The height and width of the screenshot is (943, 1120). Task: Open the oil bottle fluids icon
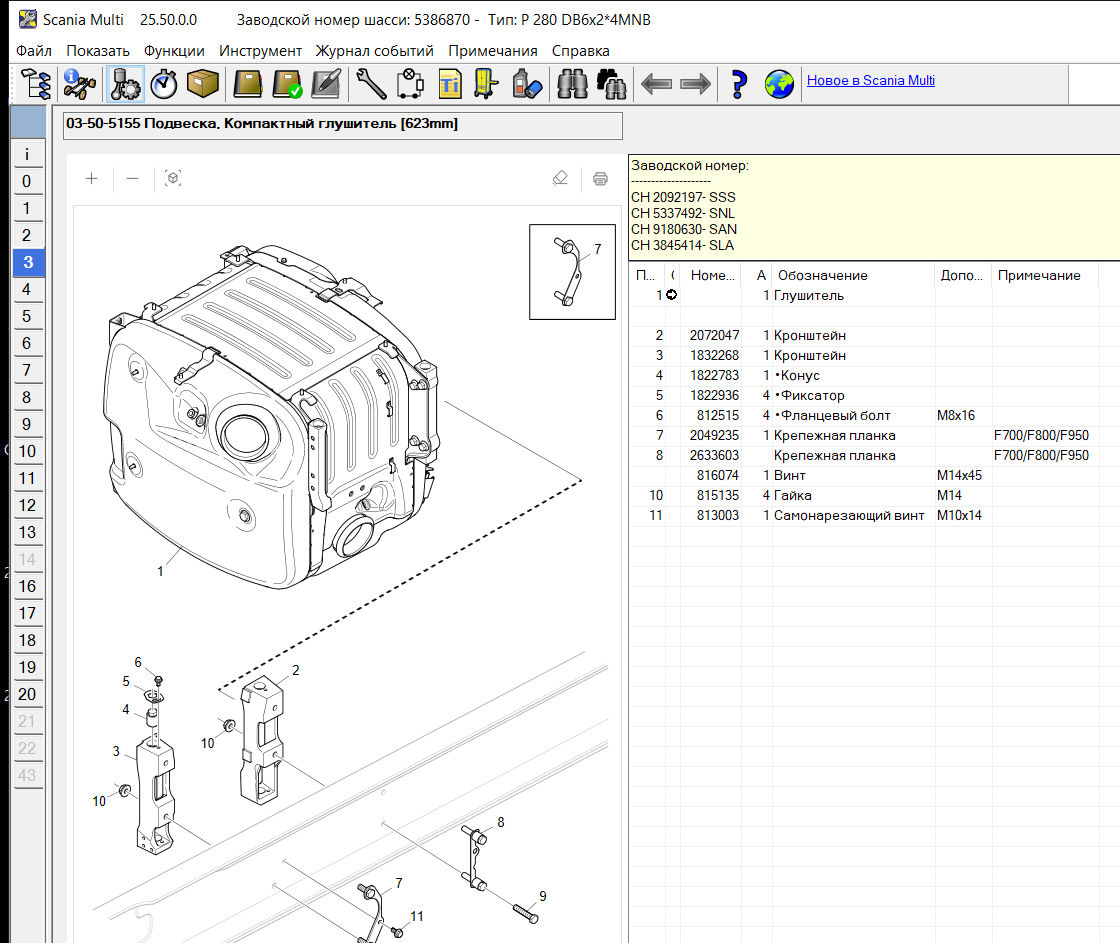(527, 84)
